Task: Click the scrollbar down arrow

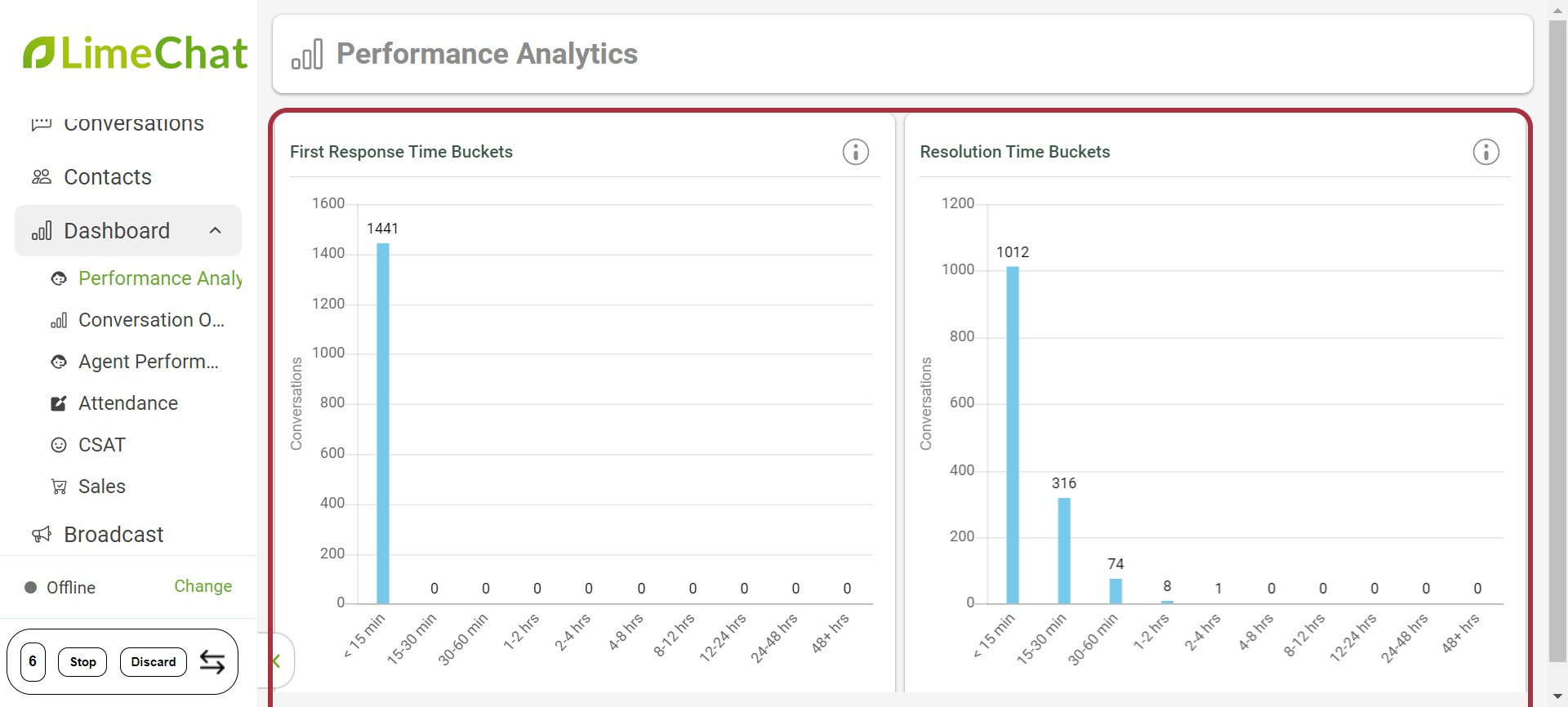Action: 1558,696
